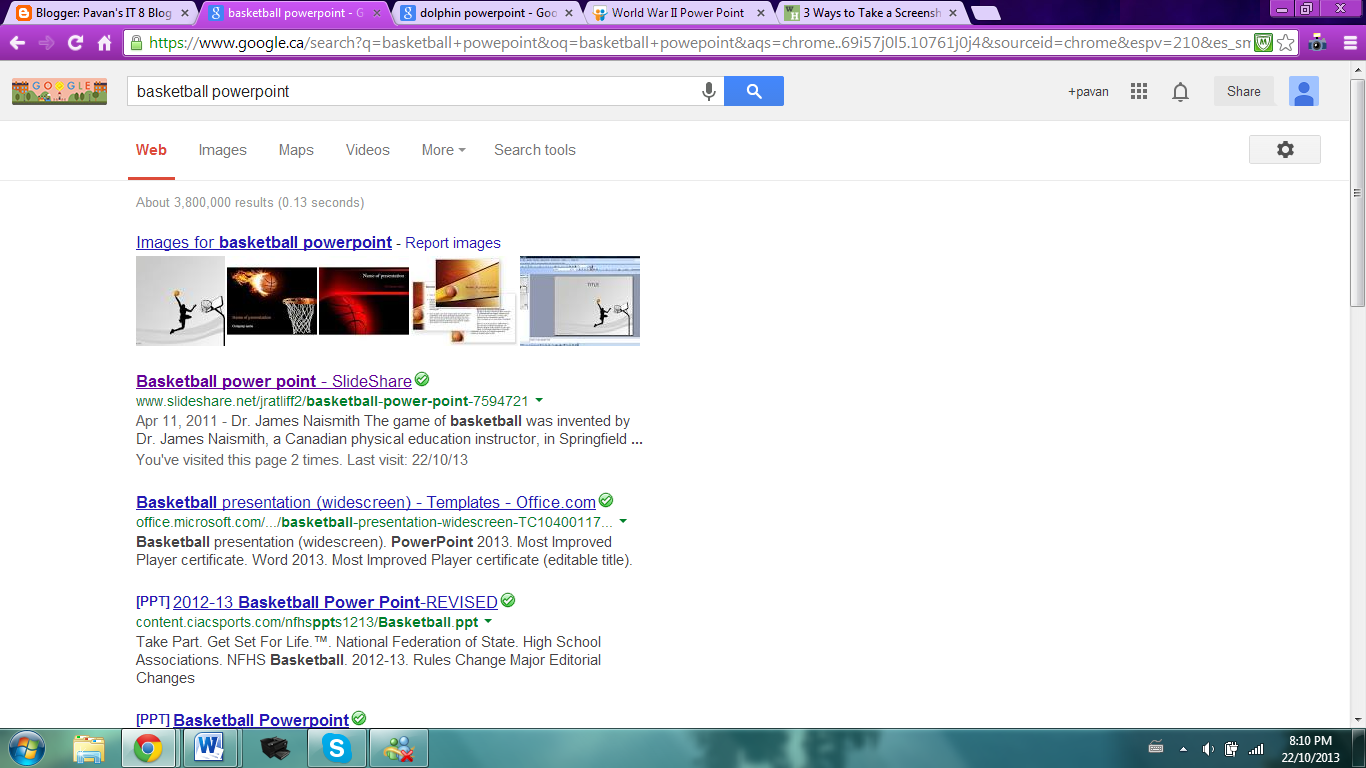1366x768 pixels.
Task: Open the Google account profile avatar
Action: point(1304,91)
